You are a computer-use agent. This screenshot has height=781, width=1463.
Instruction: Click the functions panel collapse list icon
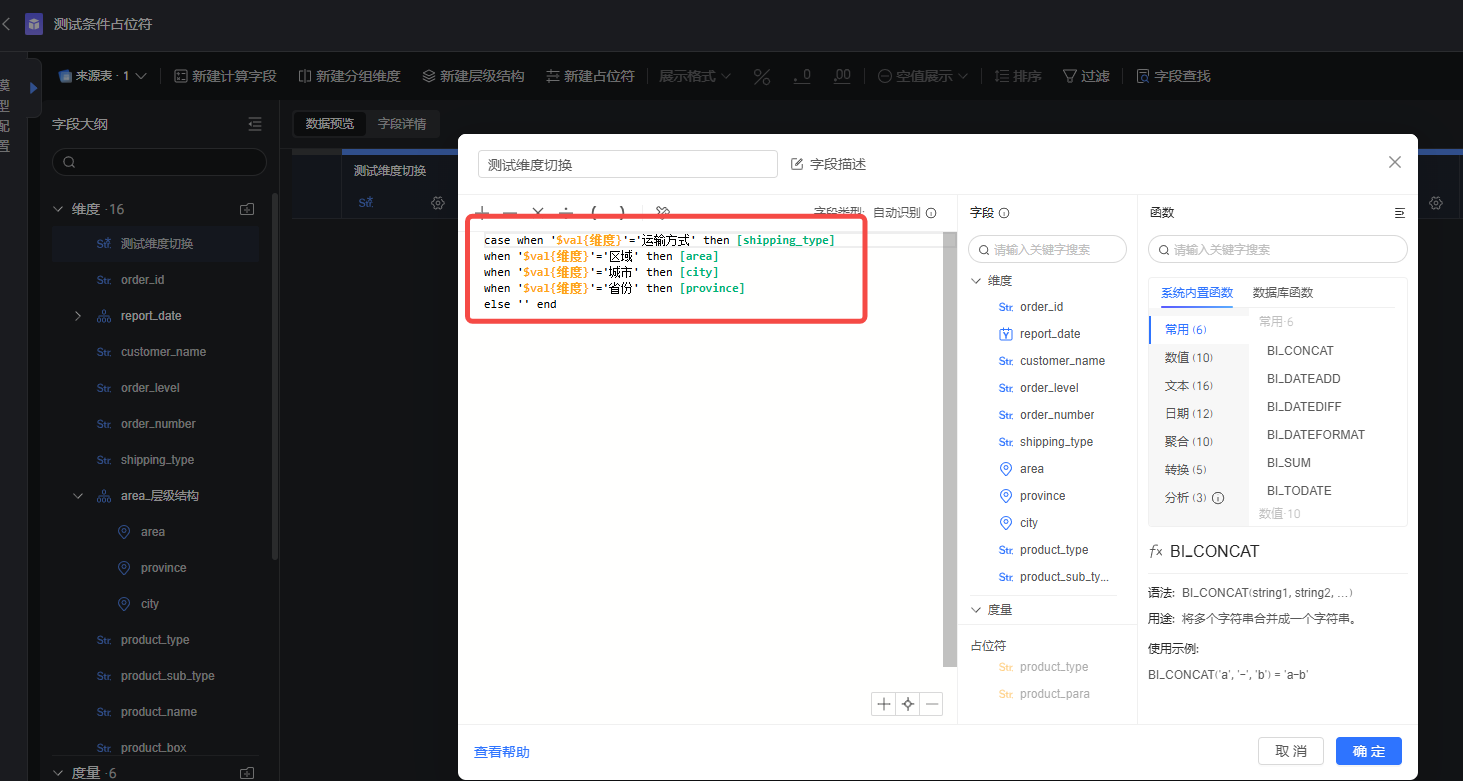pyautogui.click(x=1399, y=213)
